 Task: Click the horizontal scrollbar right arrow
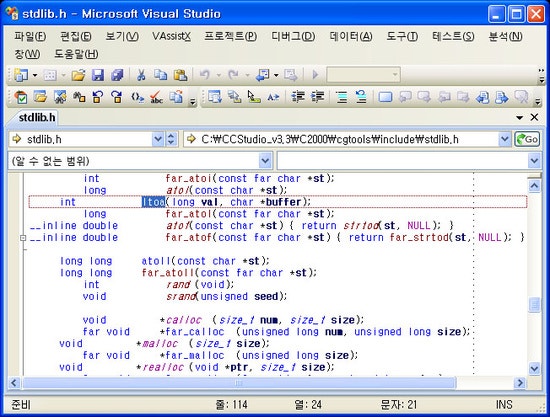click(519, 383)
